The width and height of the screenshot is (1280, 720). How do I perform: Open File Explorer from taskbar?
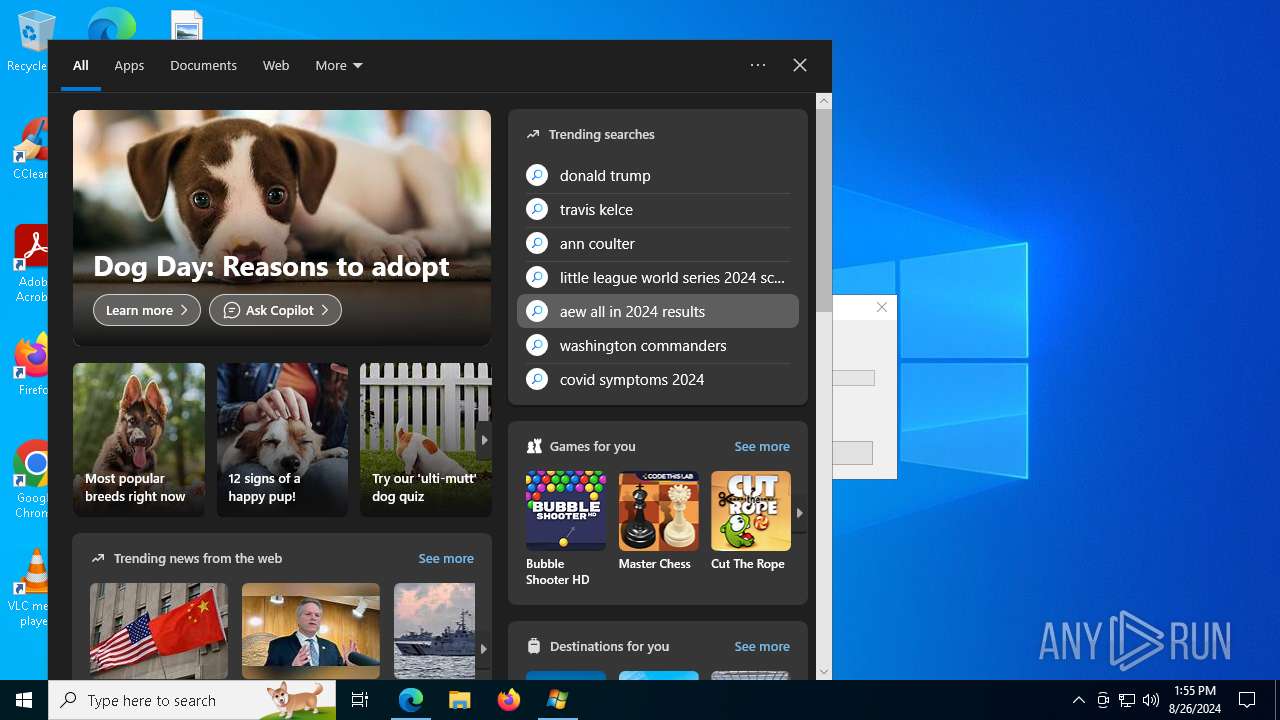[459, 700]
